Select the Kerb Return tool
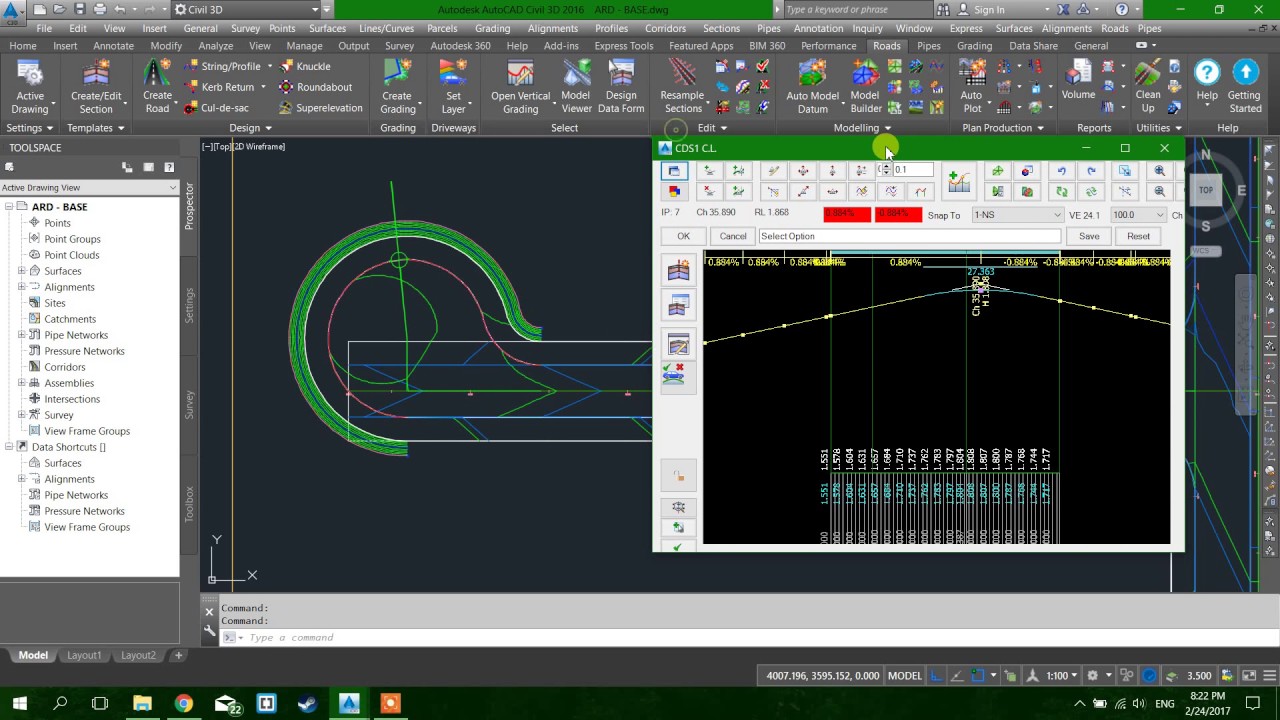This screenshot has width=1280, height=720. coord(220,87)
